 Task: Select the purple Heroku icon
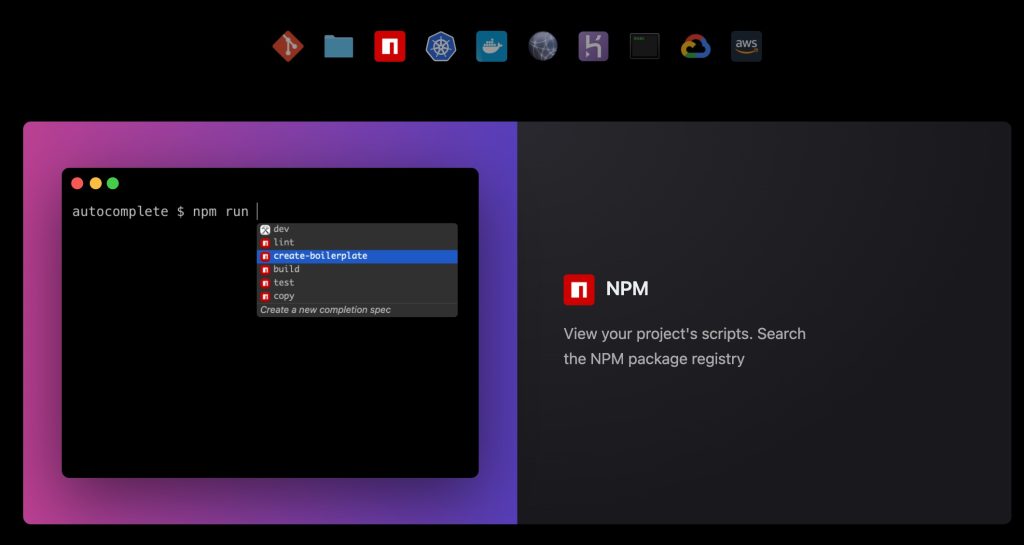pyautogui.click(x=593, y=46)
